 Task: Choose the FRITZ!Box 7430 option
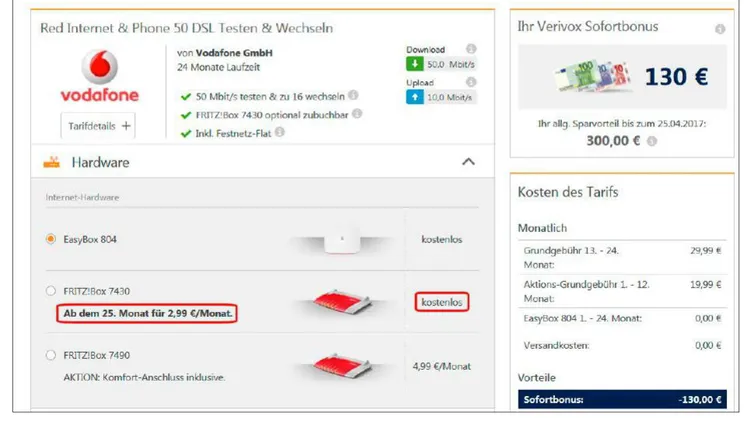coord(51,291)
